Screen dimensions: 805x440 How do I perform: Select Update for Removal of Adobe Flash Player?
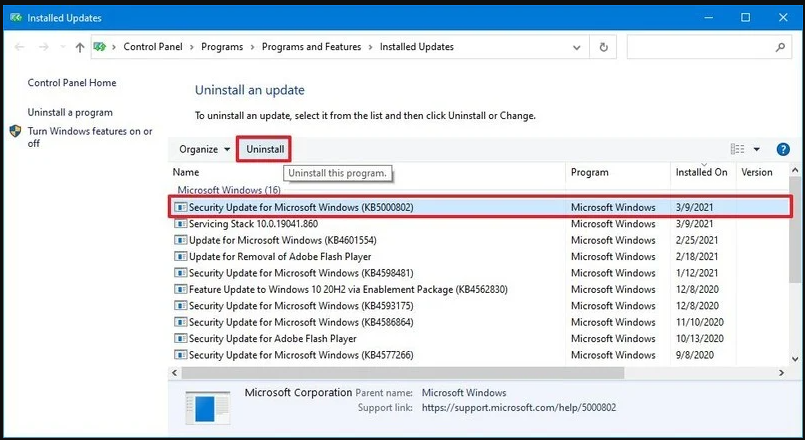tap(479, 257)
